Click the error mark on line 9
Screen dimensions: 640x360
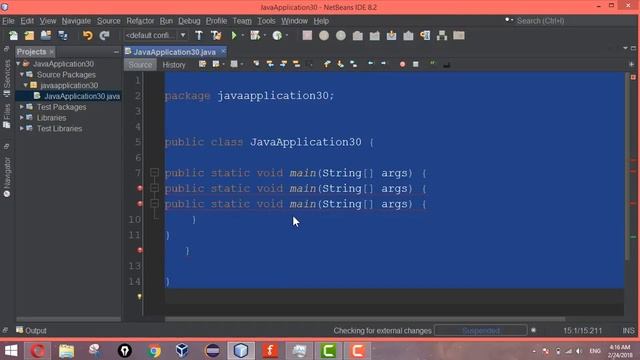[x=140, y=204]
